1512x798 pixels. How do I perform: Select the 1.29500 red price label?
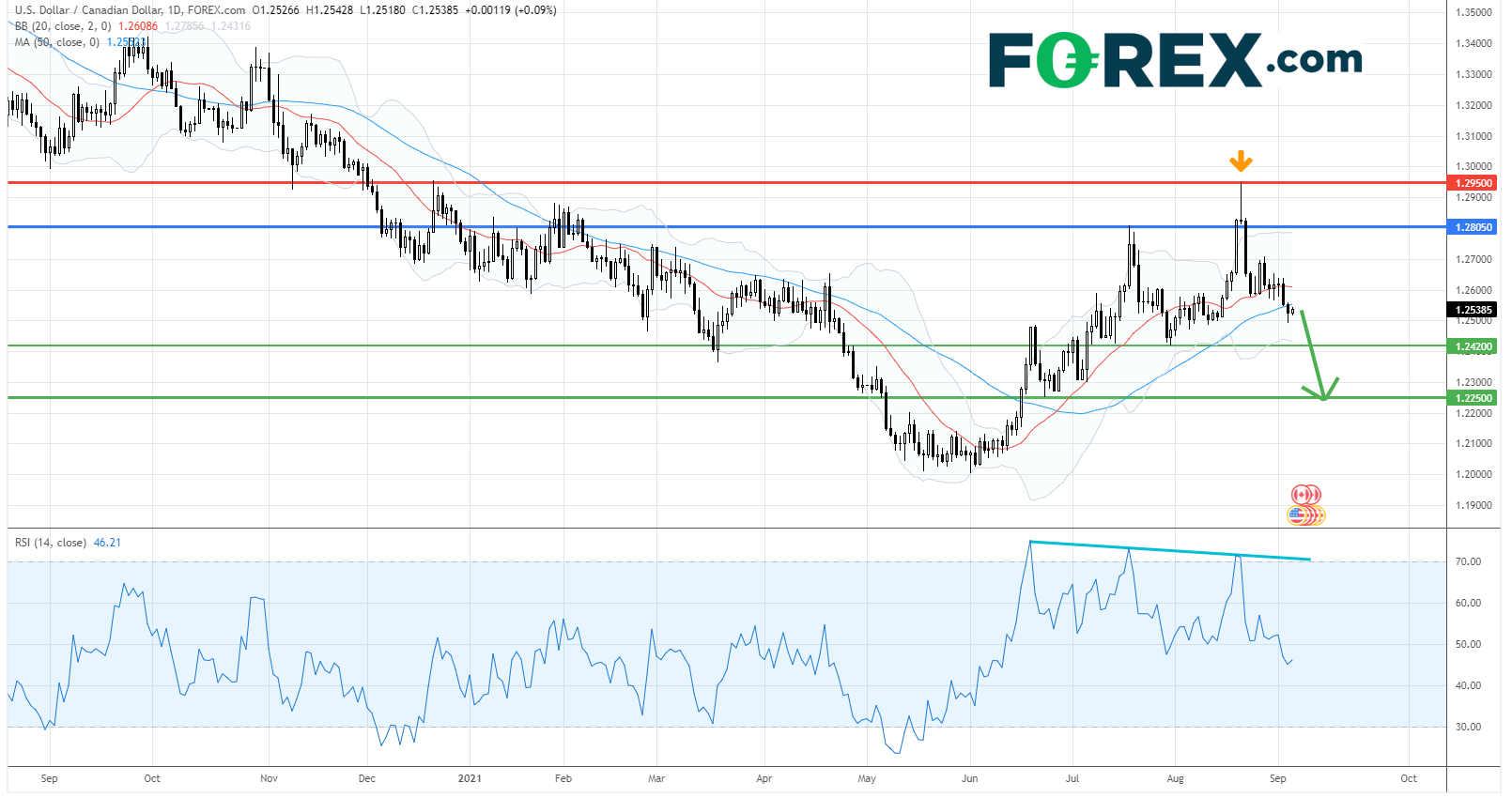coord(1473,183)
